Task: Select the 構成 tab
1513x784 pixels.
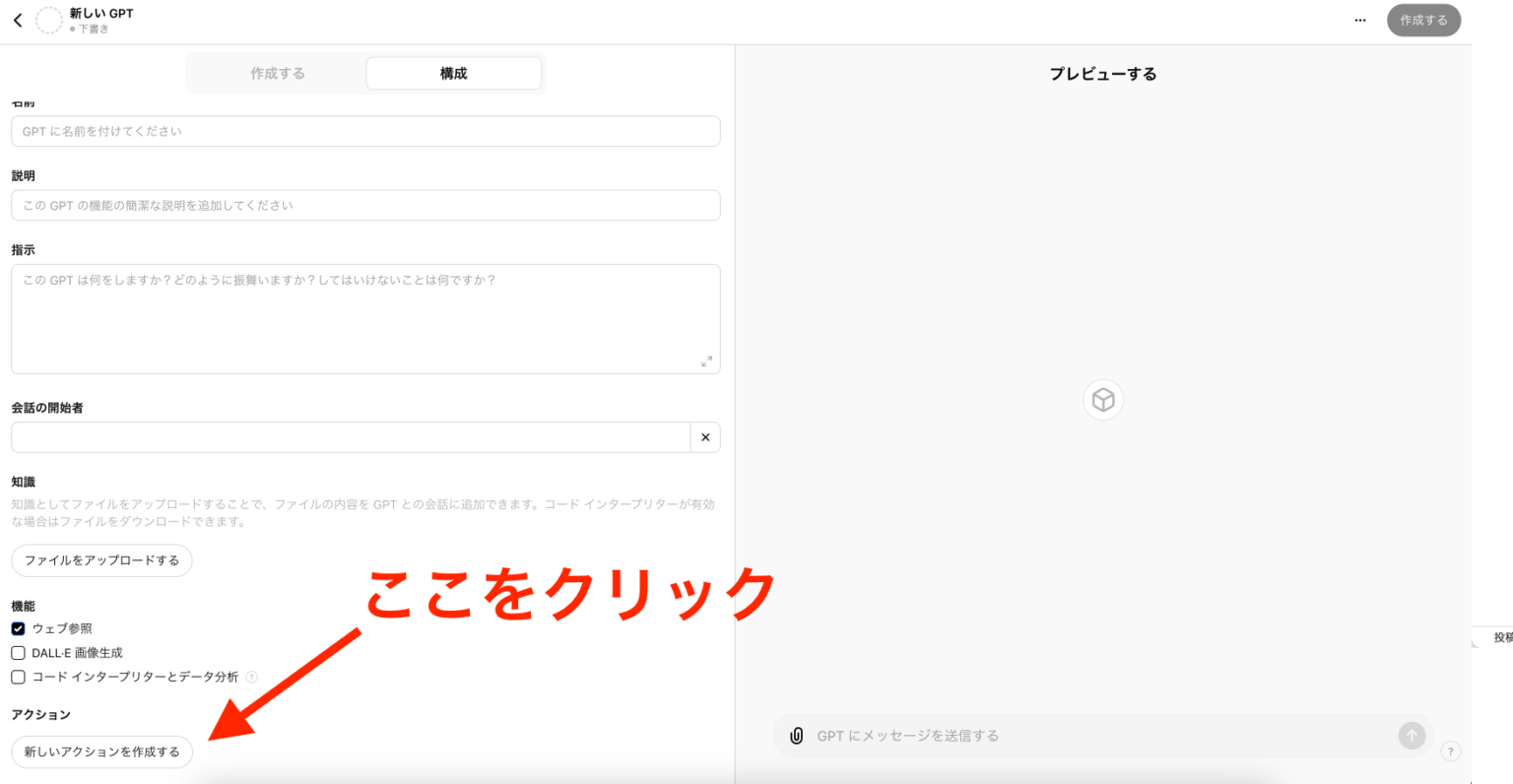Action: [453, 74]
